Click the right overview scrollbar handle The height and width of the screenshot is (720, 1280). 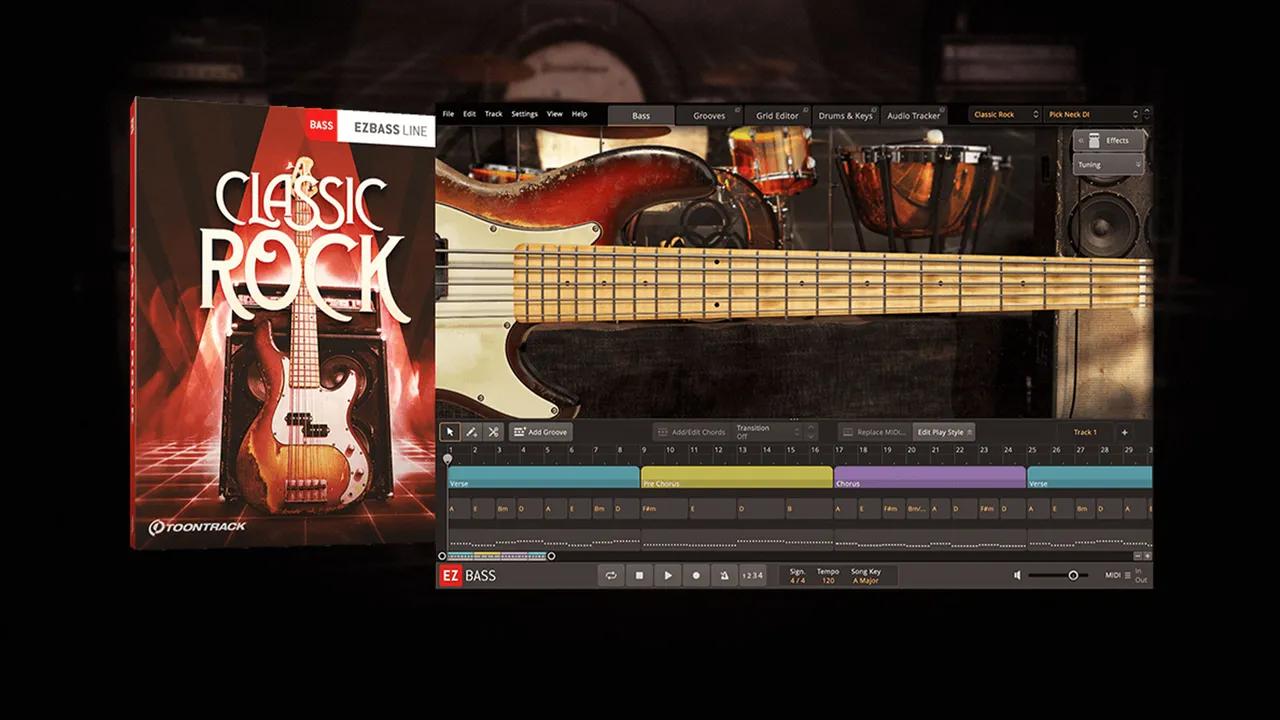[551, 556]
